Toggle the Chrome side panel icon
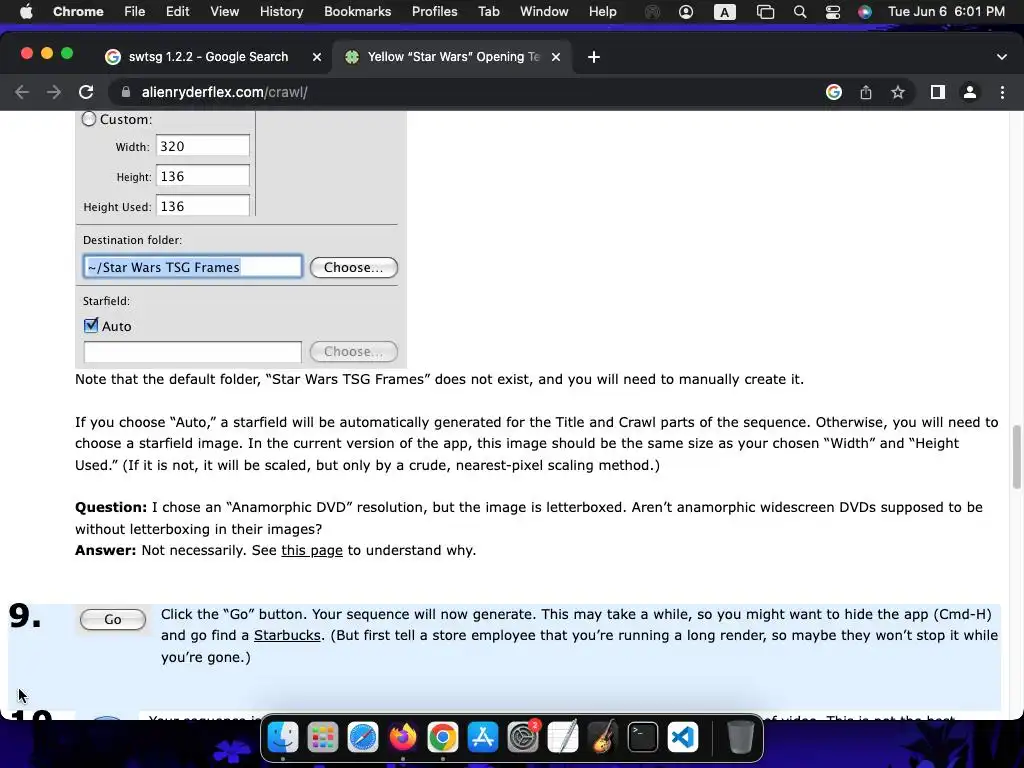1024x768 pixels. [938, 92]
